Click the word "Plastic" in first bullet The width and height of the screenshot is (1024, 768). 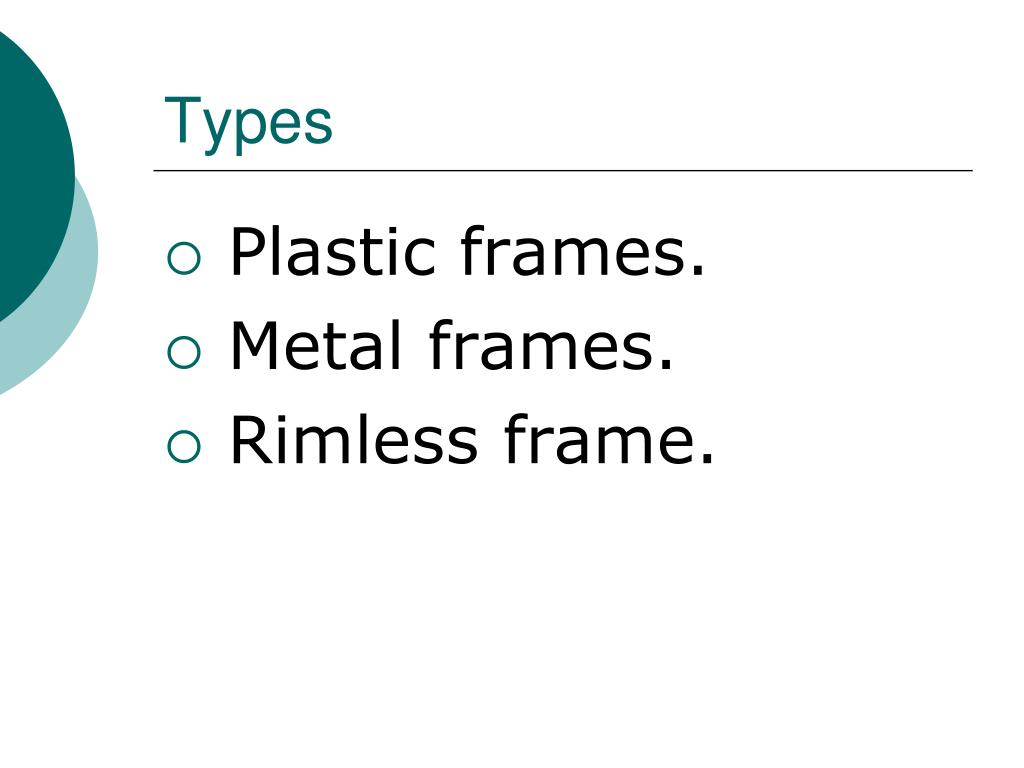coord(332,251)
